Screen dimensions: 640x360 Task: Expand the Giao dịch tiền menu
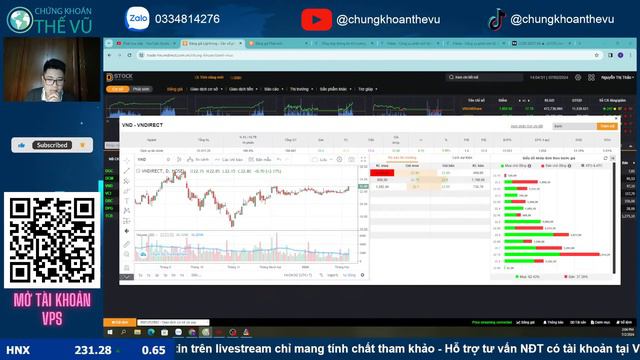[x=243, y=89]
